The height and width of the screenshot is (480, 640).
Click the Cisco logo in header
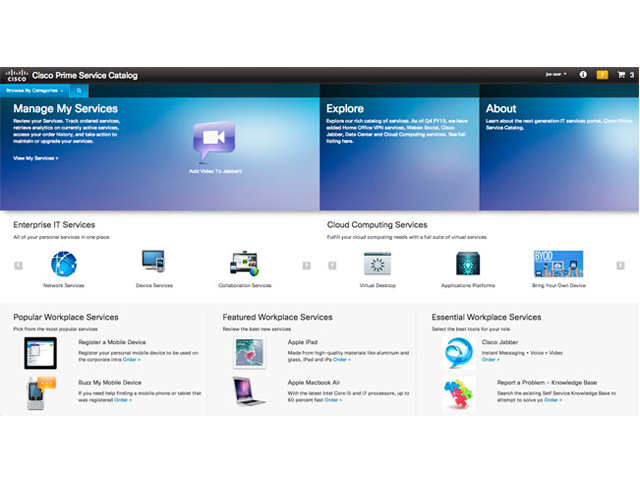click(x=17, y=75)
